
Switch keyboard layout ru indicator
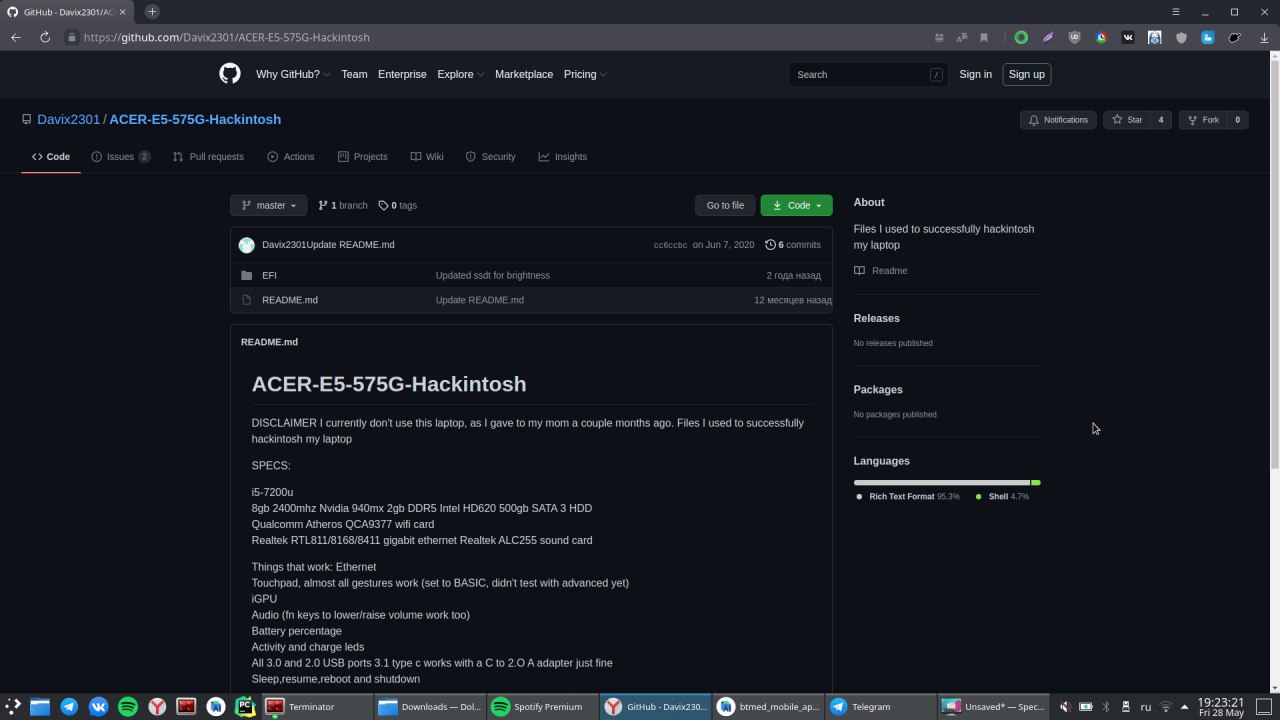pos(1146,707)
